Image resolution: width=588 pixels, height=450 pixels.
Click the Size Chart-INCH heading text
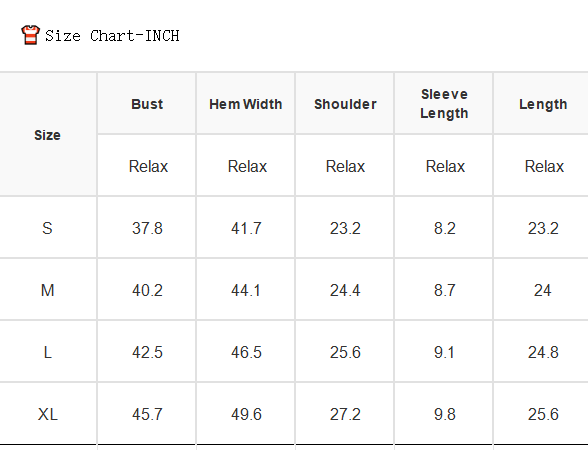coord(112,36)
